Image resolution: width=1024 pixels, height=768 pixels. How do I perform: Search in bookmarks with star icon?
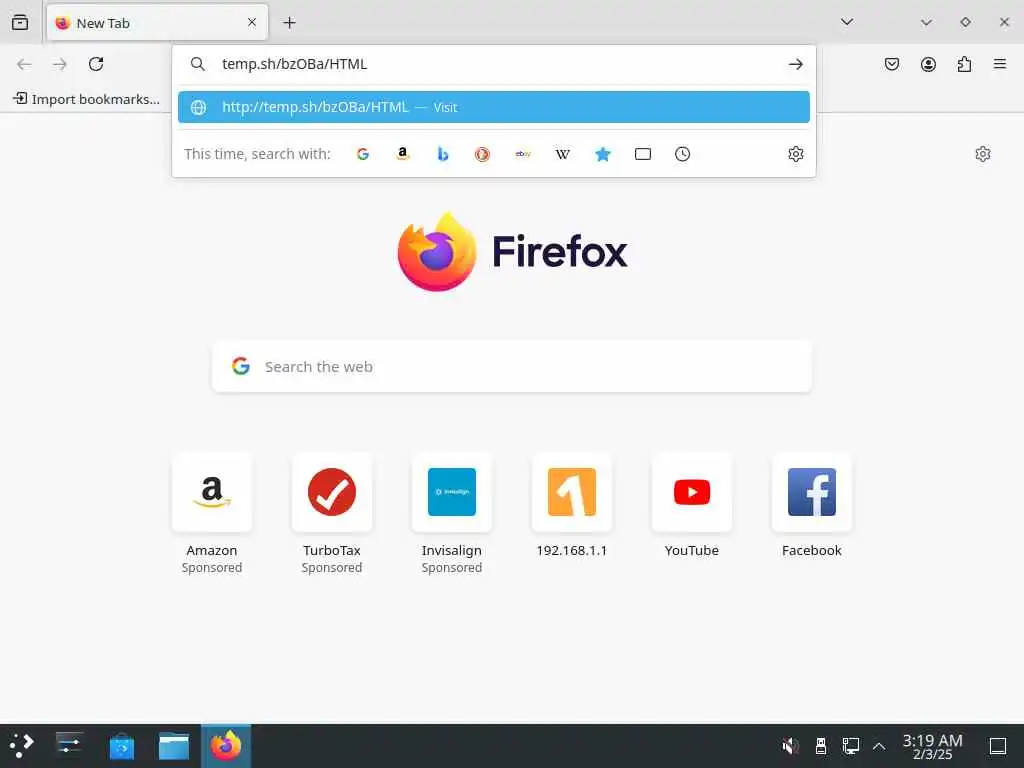(x=603, y=154)
